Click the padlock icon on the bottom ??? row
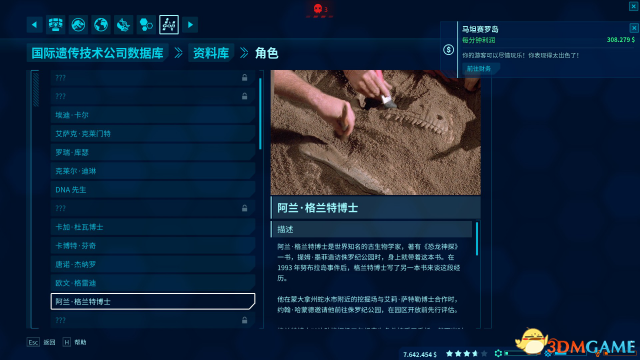 pos(244,320)
